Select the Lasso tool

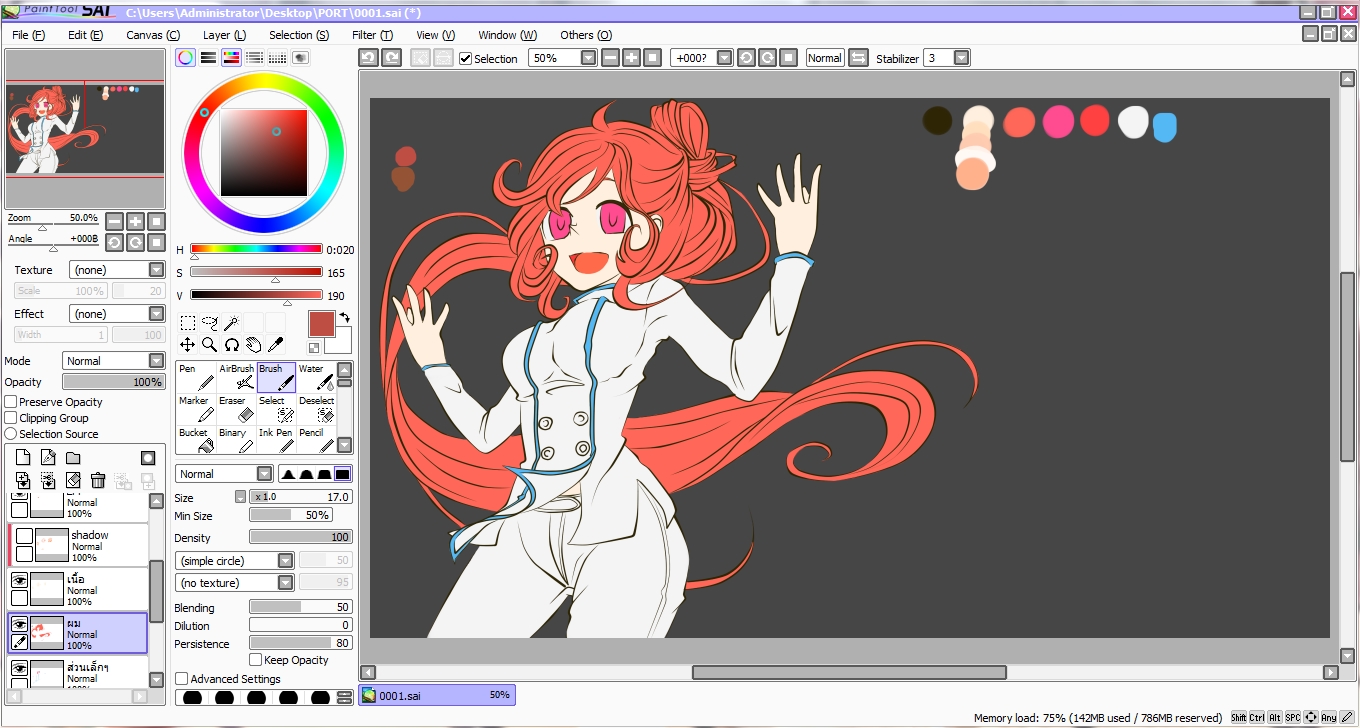point(210,323)
